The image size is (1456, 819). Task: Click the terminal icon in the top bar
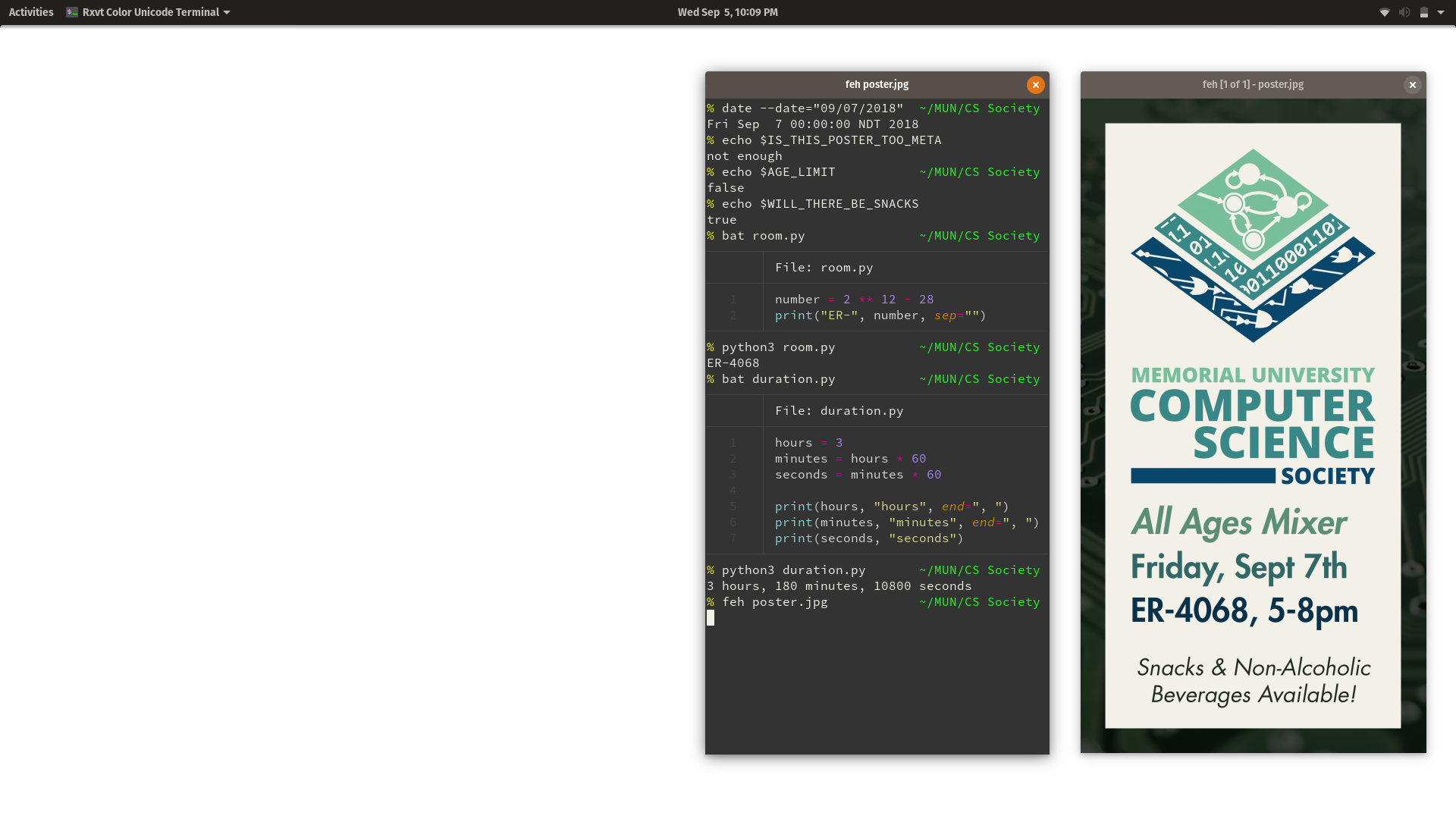[72, 12]
